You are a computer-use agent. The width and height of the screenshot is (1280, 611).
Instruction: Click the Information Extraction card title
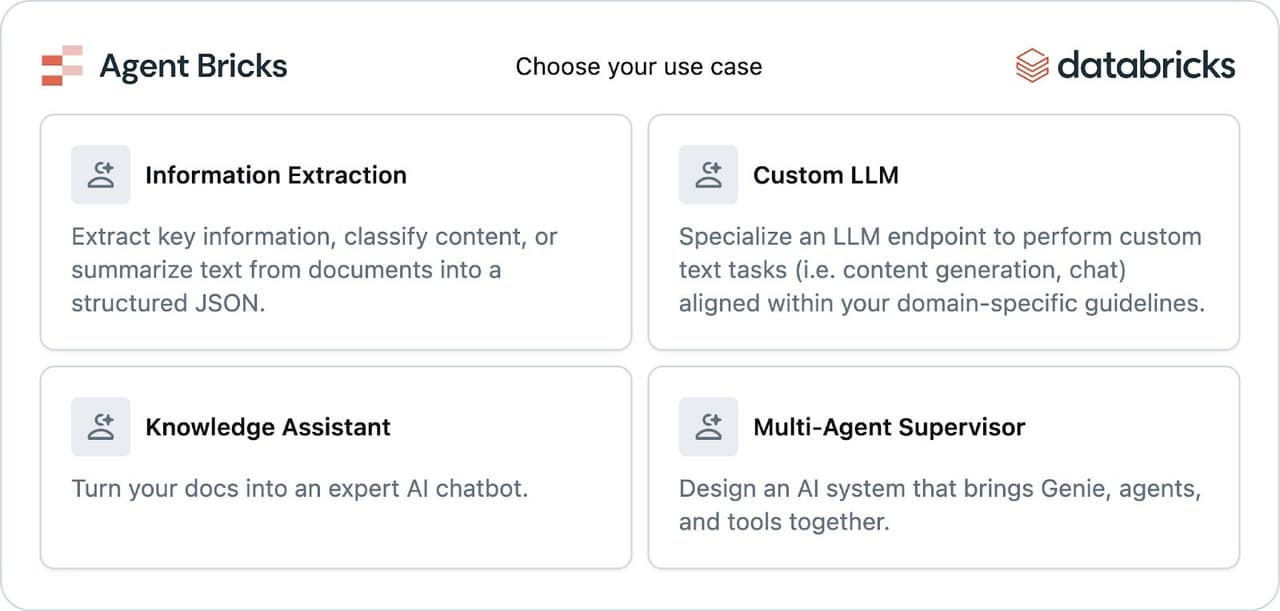pos(276,175)
